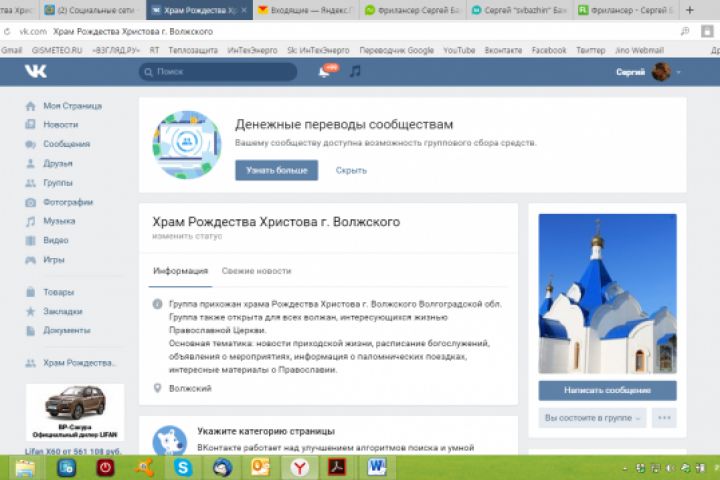Open the three-dots more actions button
Viewport: 720px width, 480px height.
coord(664,418)
